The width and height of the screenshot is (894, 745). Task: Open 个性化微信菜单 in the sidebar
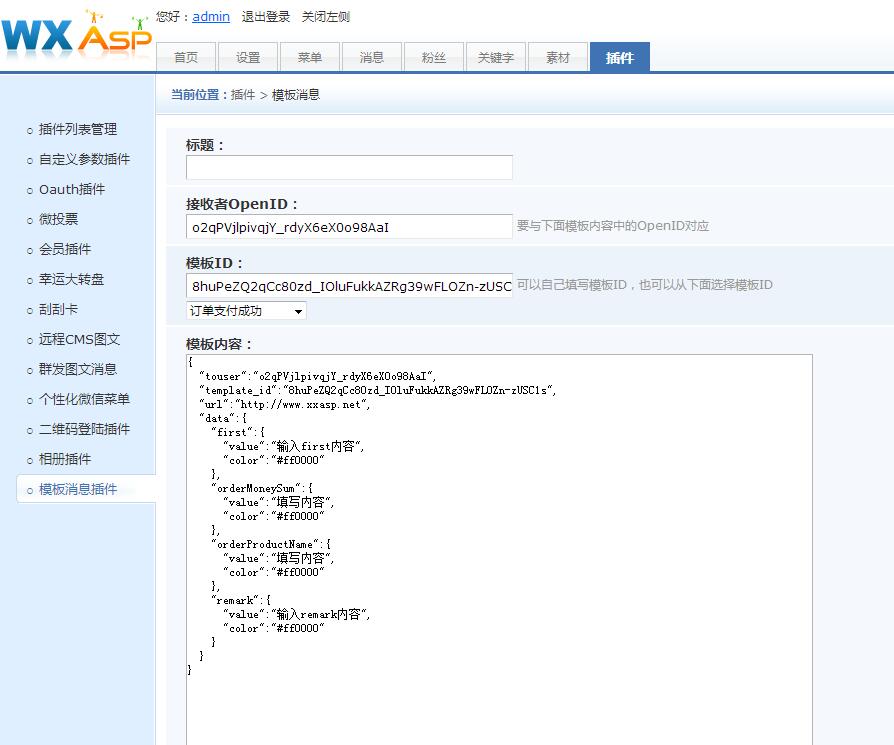(x=84, y=399)
